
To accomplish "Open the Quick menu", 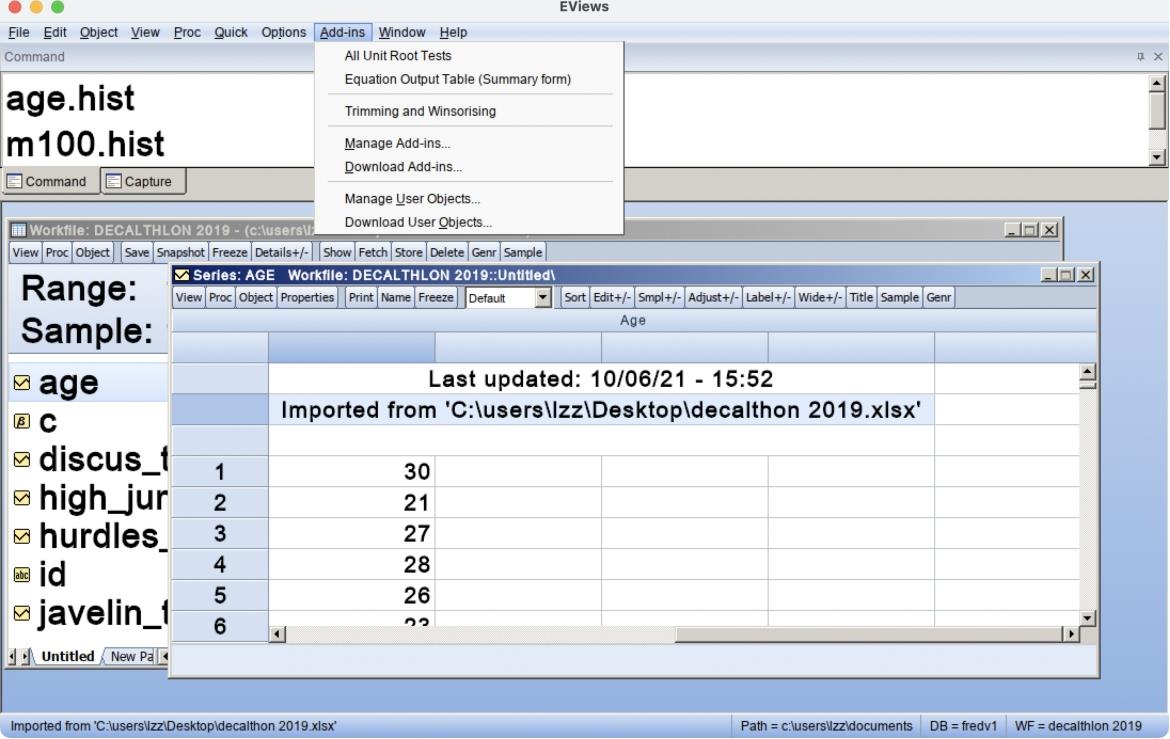I will coord(231,32).
